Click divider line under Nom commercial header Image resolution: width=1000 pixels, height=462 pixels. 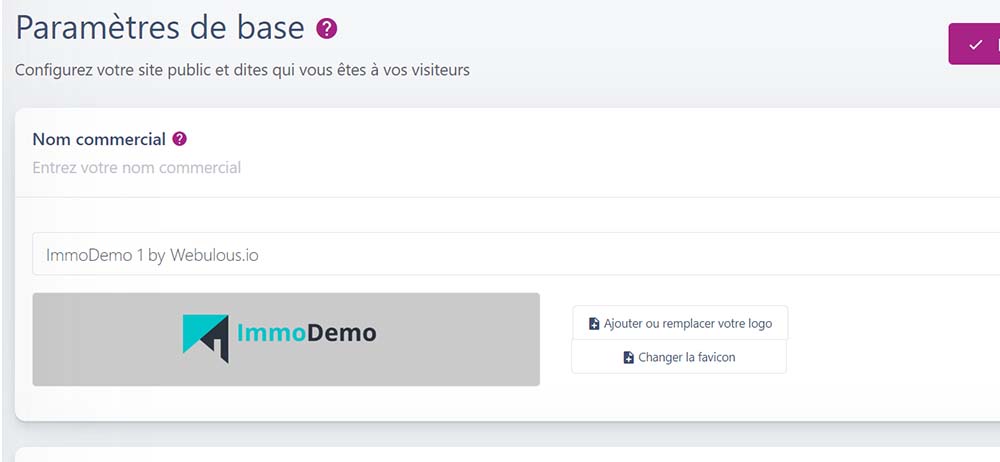tap(500, 197)
